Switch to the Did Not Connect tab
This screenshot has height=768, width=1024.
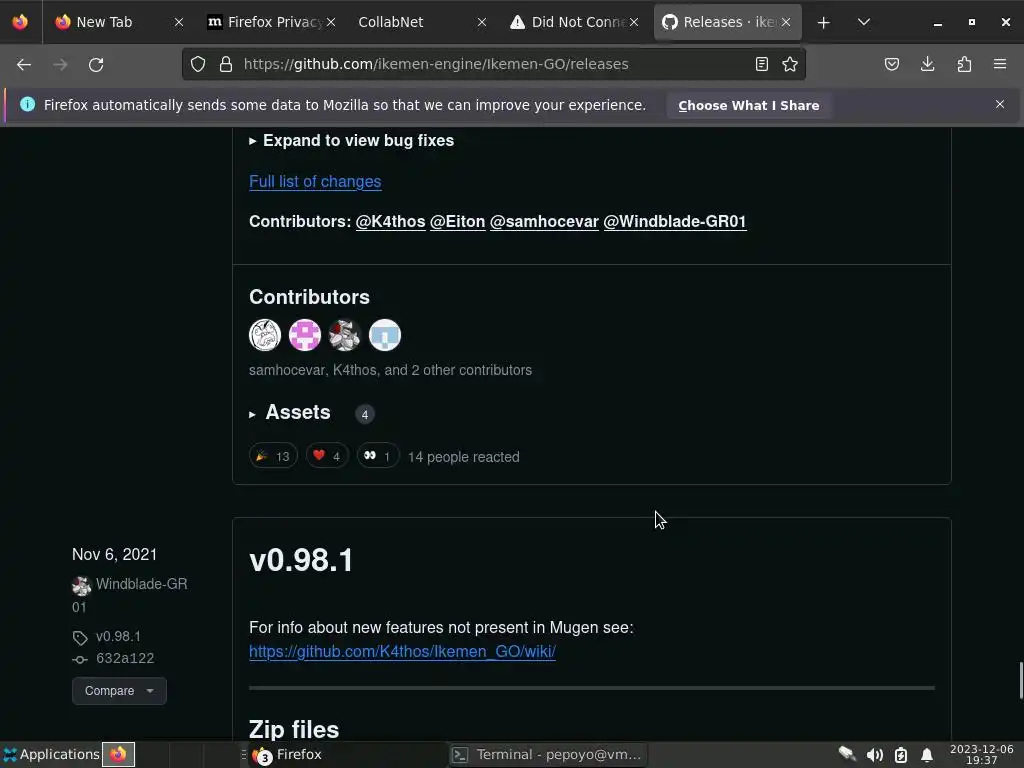pyautogui.click(x=574, y=22)
